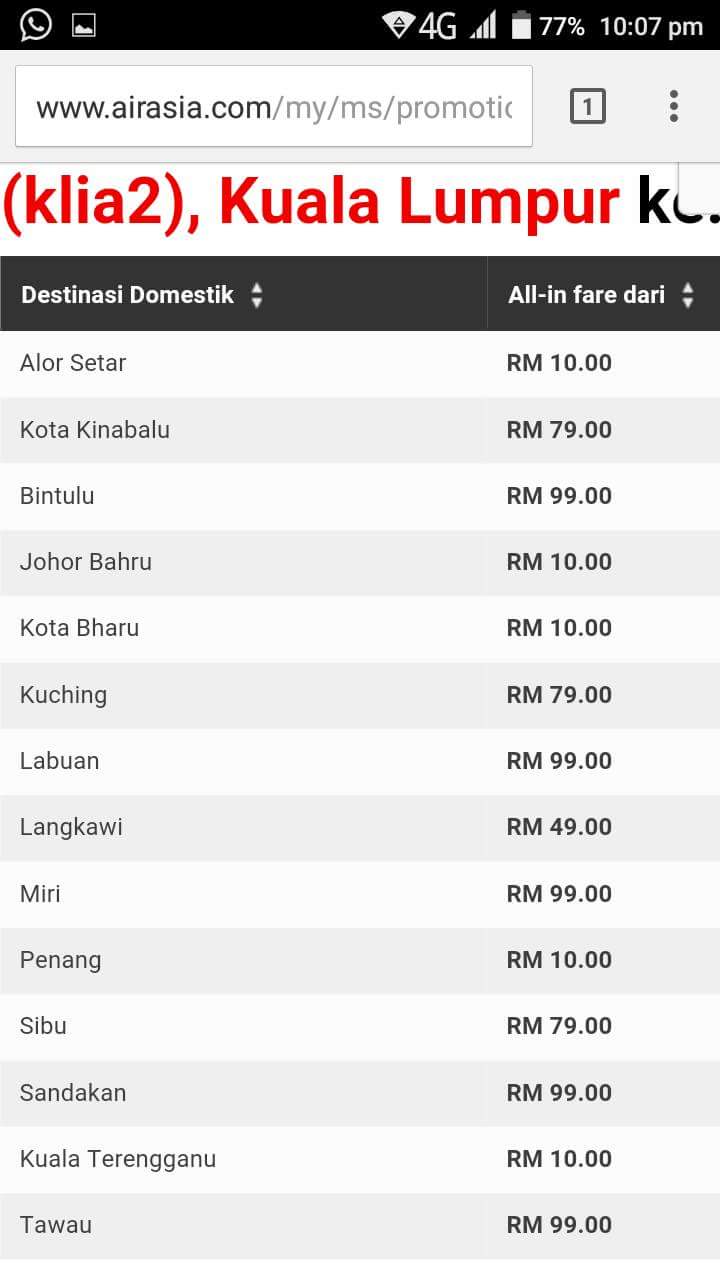This screenshot has width=720, height=1280.
Task: Tap the battery icon in status bar
Action: tap(520, 24)
